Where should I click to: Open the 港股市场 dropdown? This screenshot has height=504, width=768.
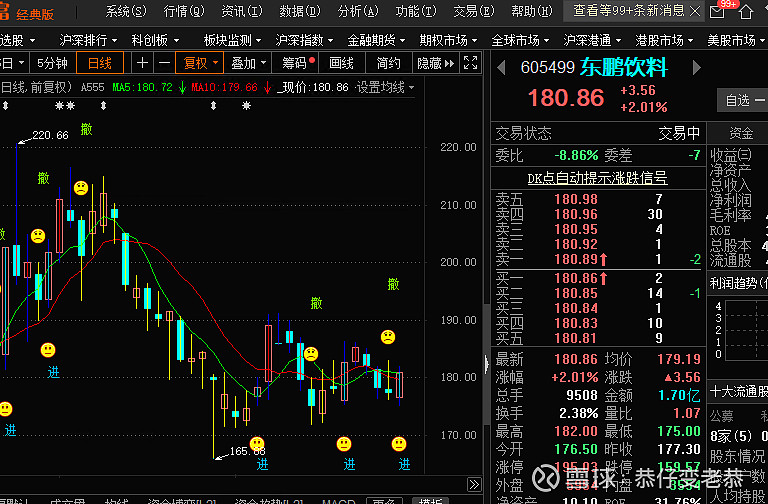pos(664,40)
